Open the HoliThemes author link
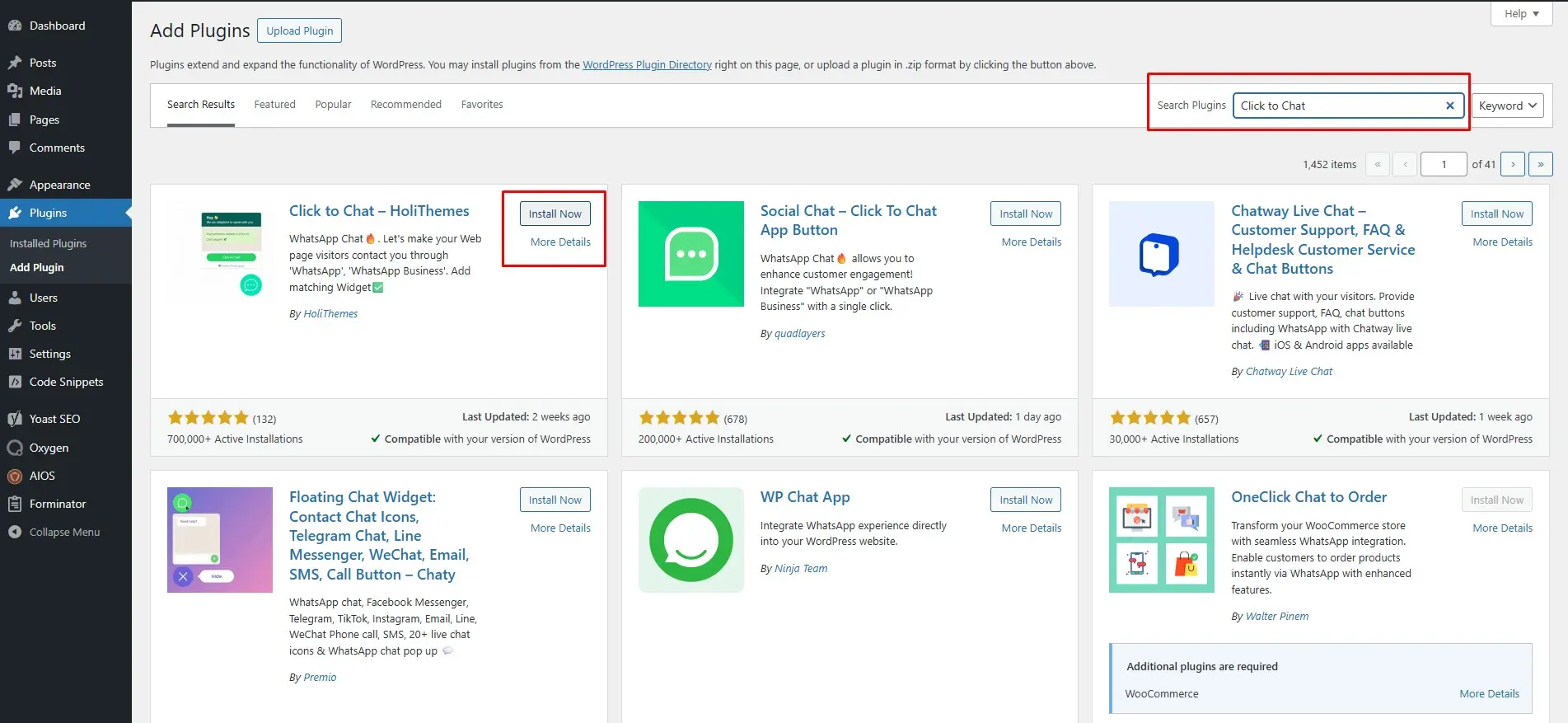 point(330,313)
